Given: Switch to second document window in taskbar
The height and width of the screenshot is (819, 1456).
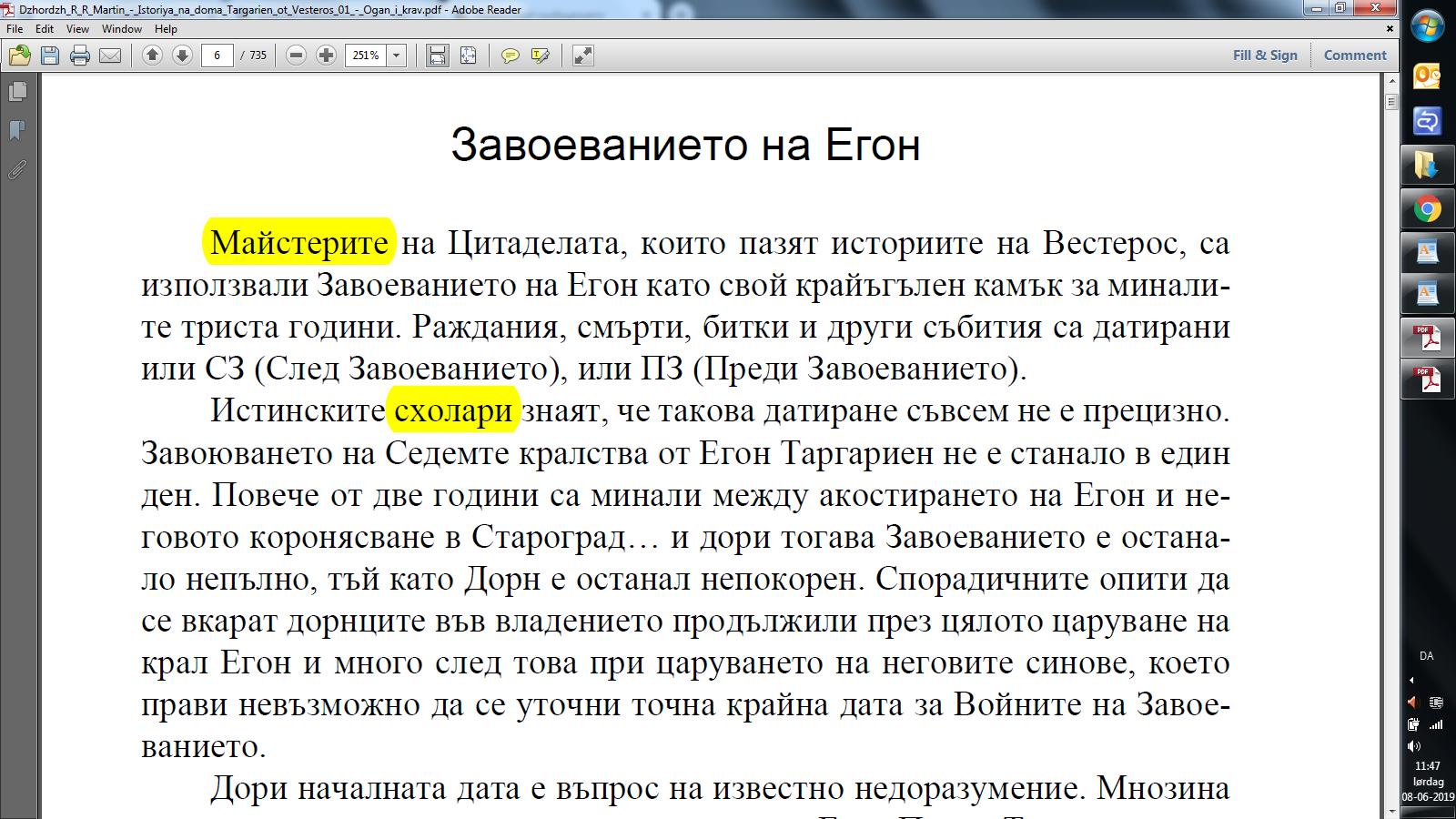Looking at the screenshot, I should 1427,293.
